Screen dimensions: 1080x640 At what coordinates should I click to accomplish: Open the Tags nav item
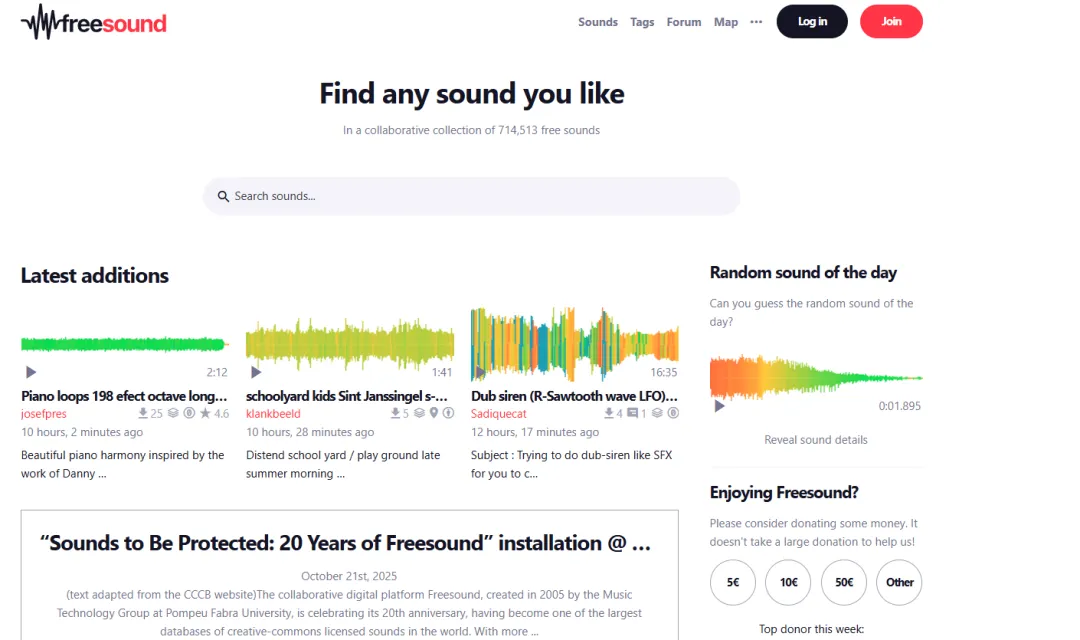click(642, 22)
